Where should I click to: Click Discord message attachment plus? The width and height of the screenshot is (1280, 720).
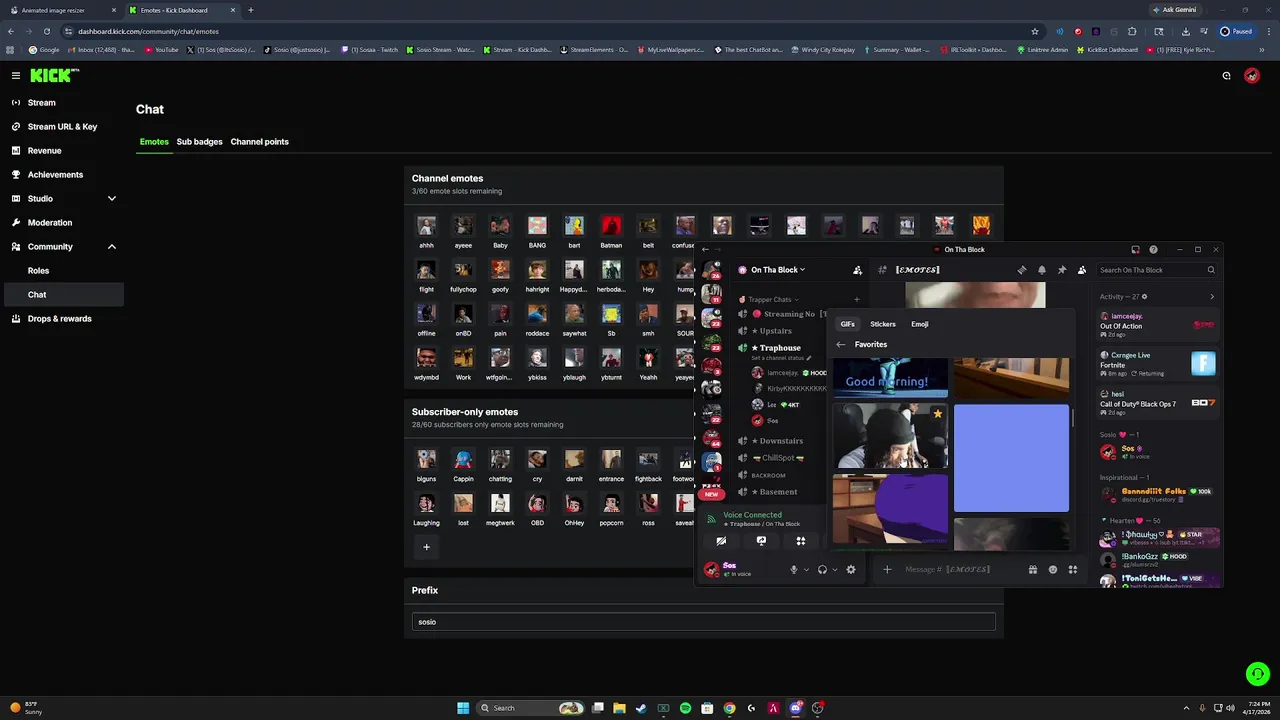point(887,570)
